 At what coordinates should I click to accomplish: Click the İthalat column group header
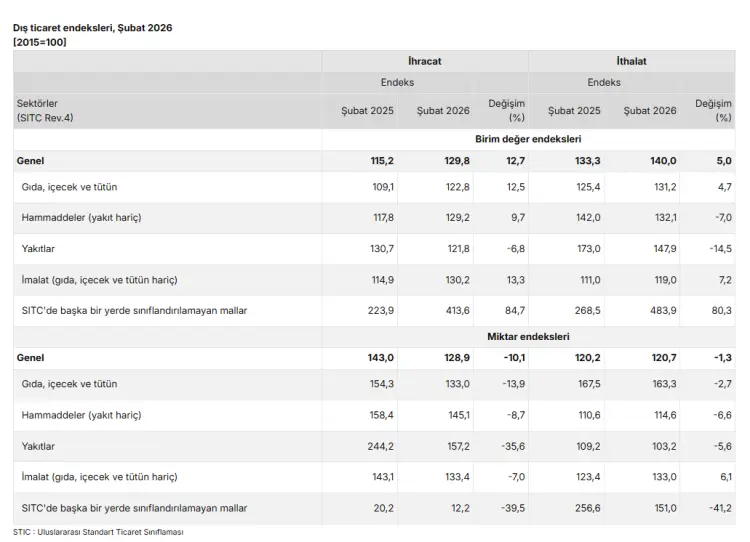631,61
